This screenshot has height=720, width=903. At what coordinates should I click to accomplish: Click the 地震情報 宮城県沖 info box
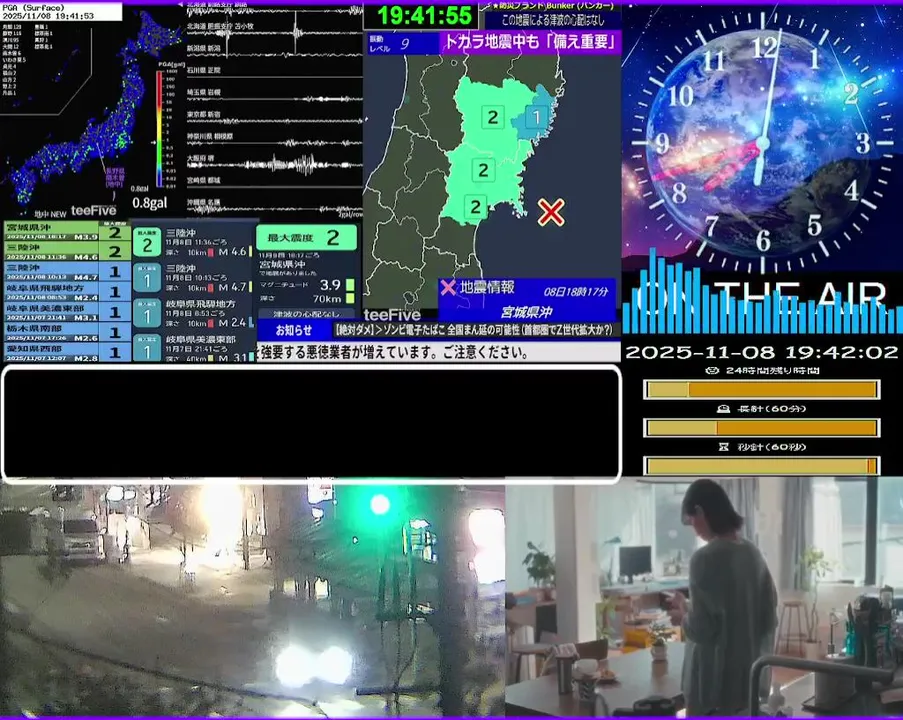click(x=527, y=300)
